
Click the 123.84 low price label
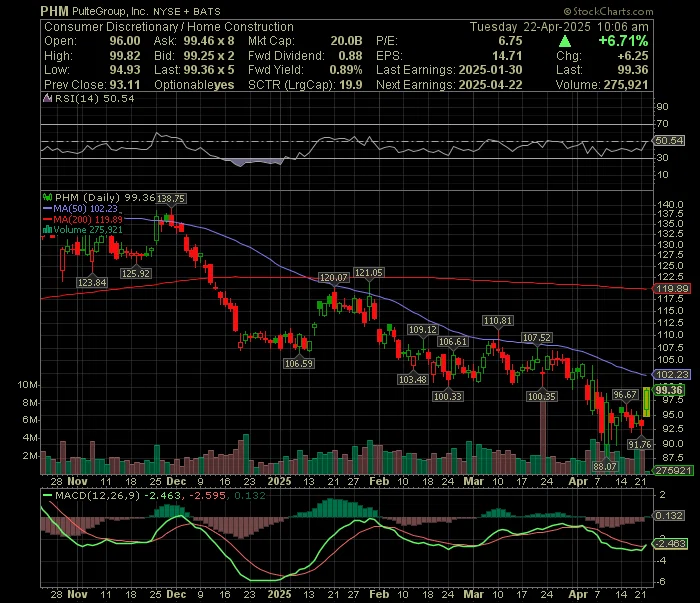coord(92,282)
